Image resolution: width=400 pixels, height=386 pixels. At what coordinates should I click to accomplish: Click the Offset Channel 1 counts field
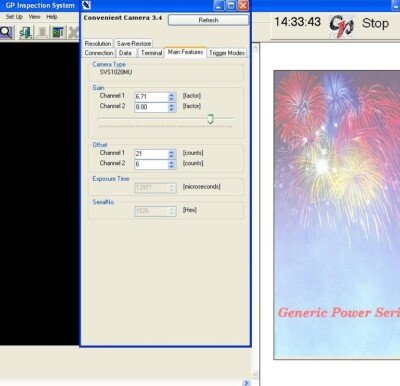(x=151, y=154)
